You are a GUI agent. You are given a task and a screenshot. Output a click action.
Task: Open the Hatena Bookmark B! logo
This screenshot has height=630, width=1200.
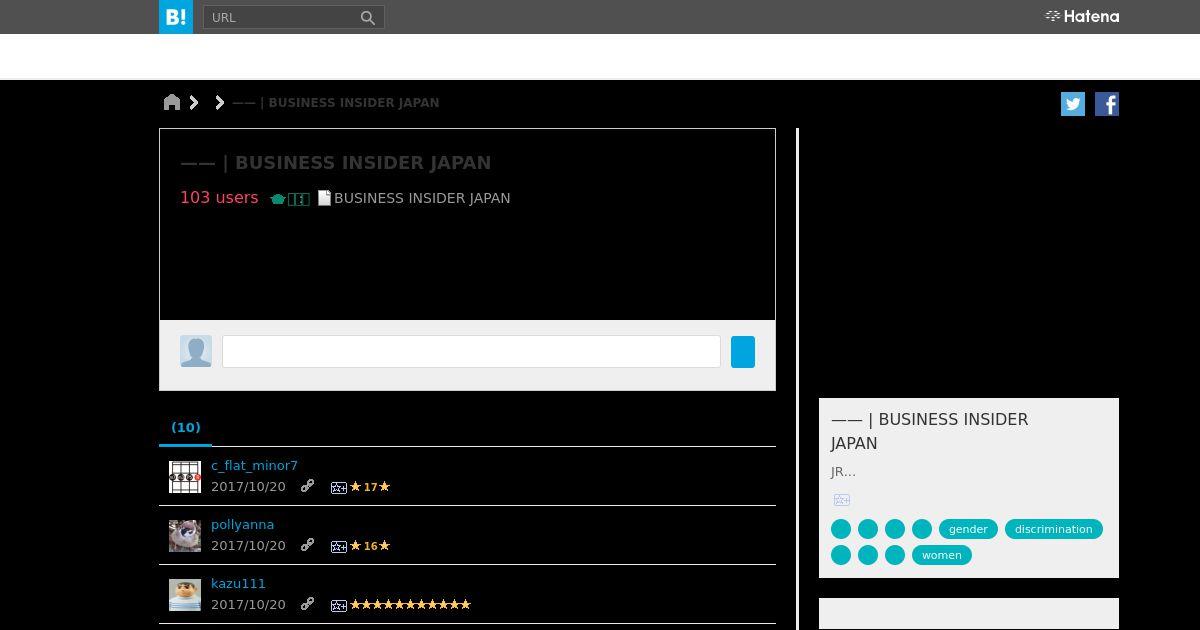coord(176,17)
